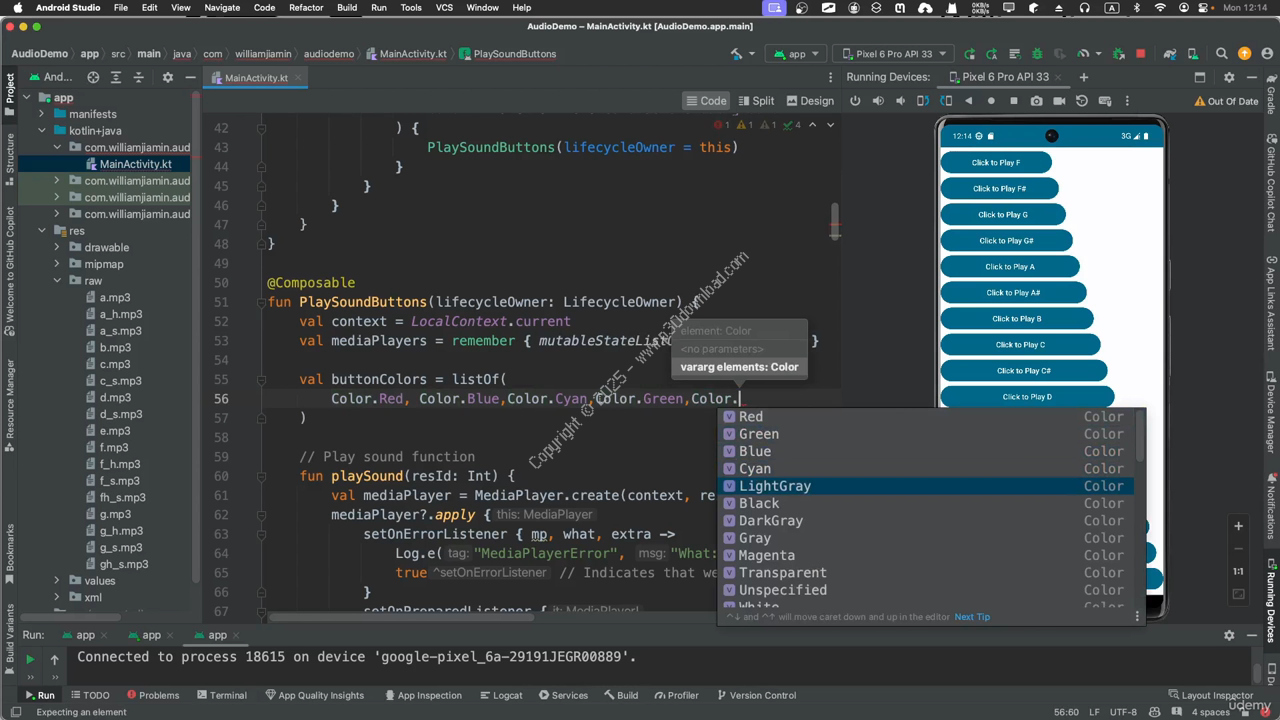Open the Logcat tool tab
The width and height of the screenshot is (1280, 720).
pyautogui.click(x=500, y=695)
